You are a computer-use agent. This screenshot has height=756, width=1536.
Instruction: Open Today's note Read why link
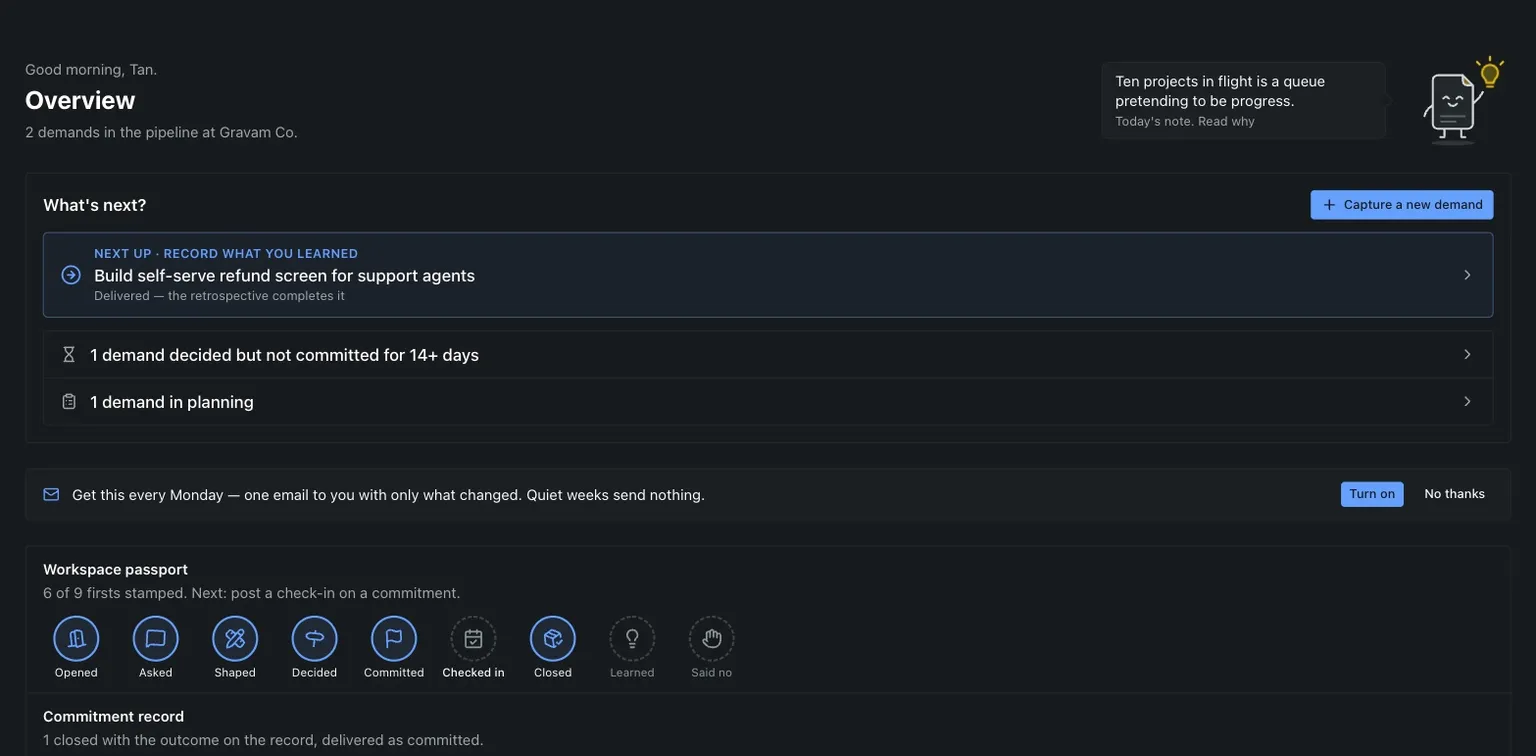click(x=1226, y=121)
